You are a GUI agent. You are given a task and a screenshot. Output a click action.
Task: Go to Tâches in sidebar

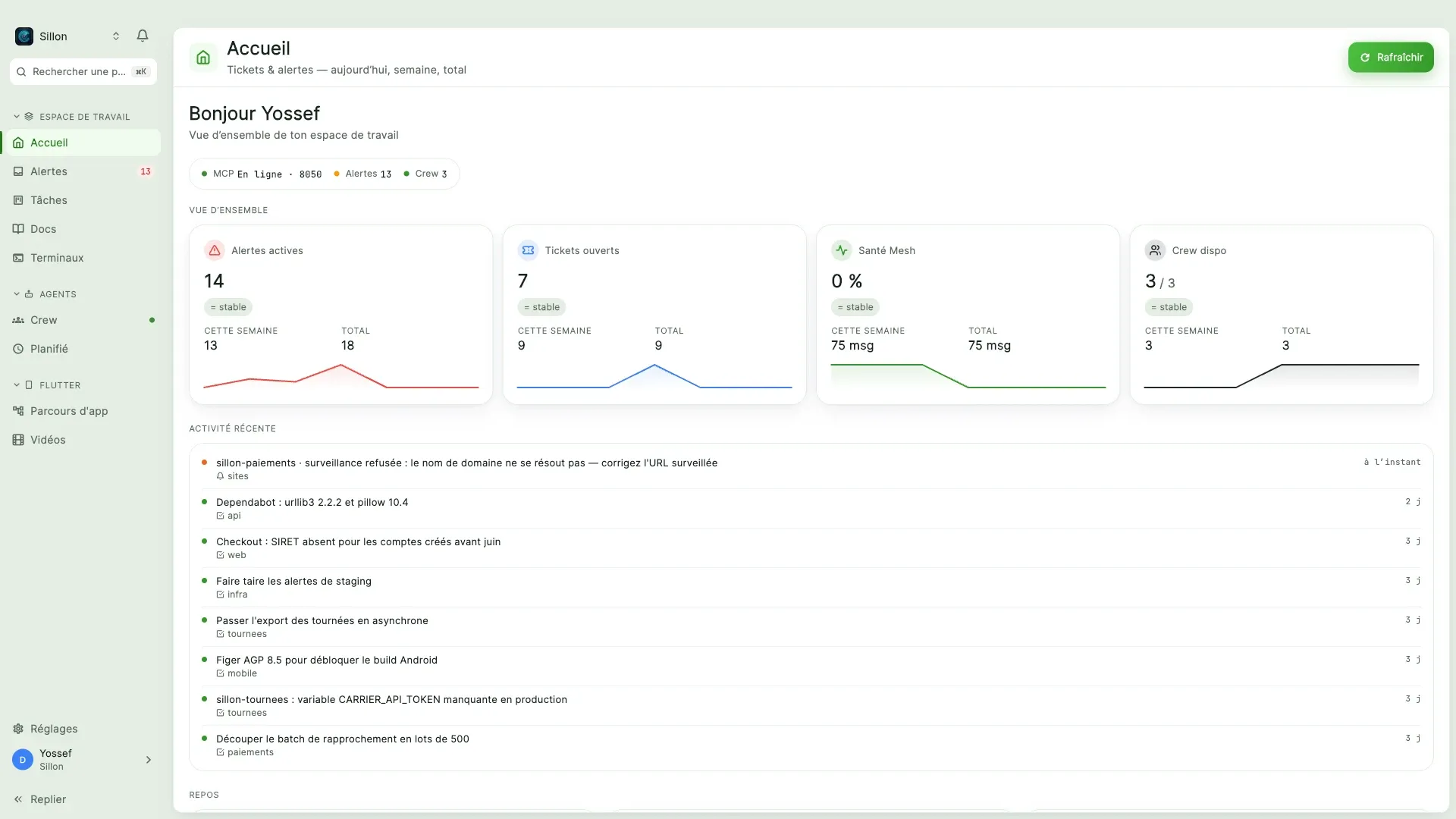(x=82, y=200)
